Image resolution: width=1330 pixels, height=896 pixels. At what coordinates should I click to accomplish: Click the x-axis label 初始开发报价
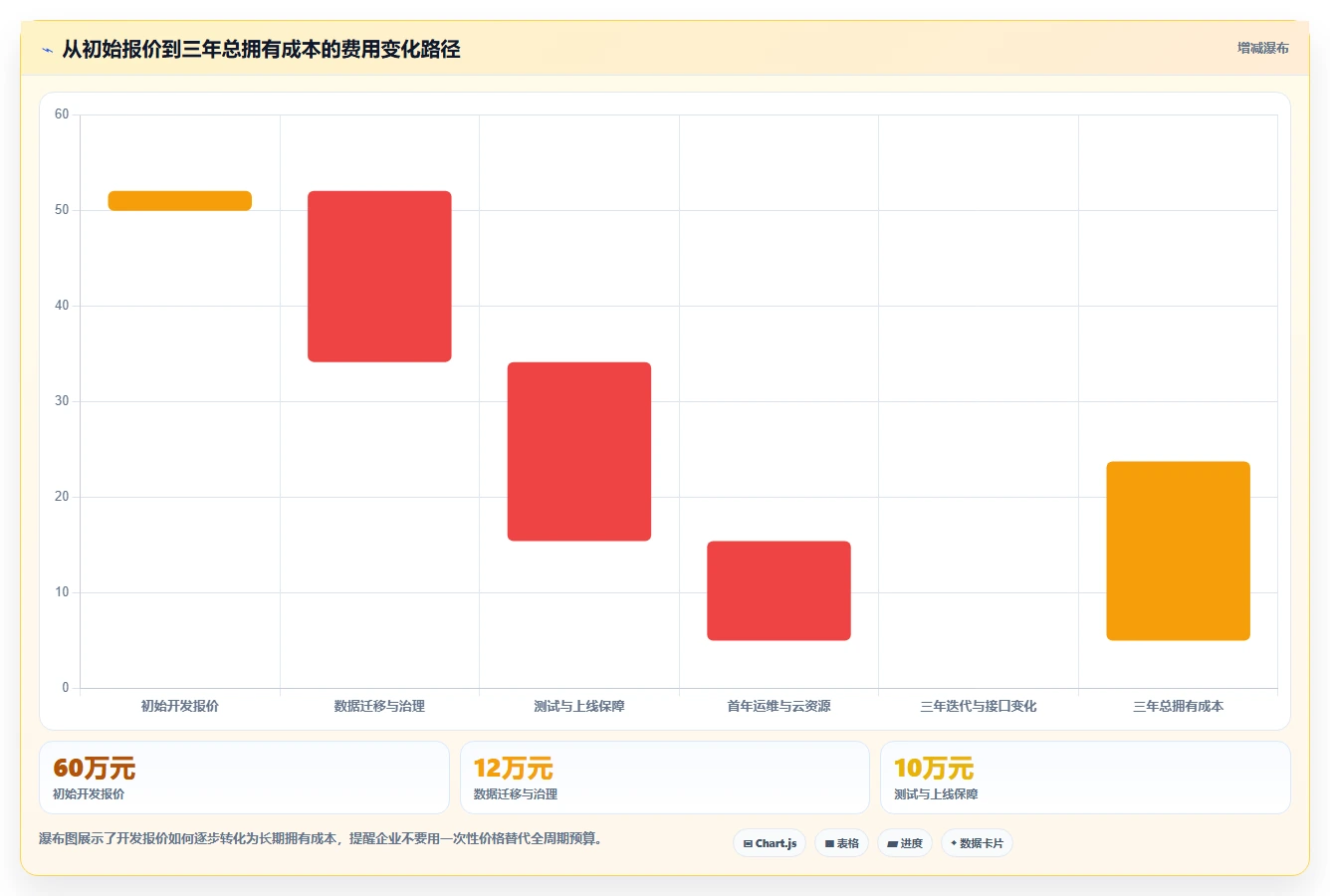[x=180, y=706]
